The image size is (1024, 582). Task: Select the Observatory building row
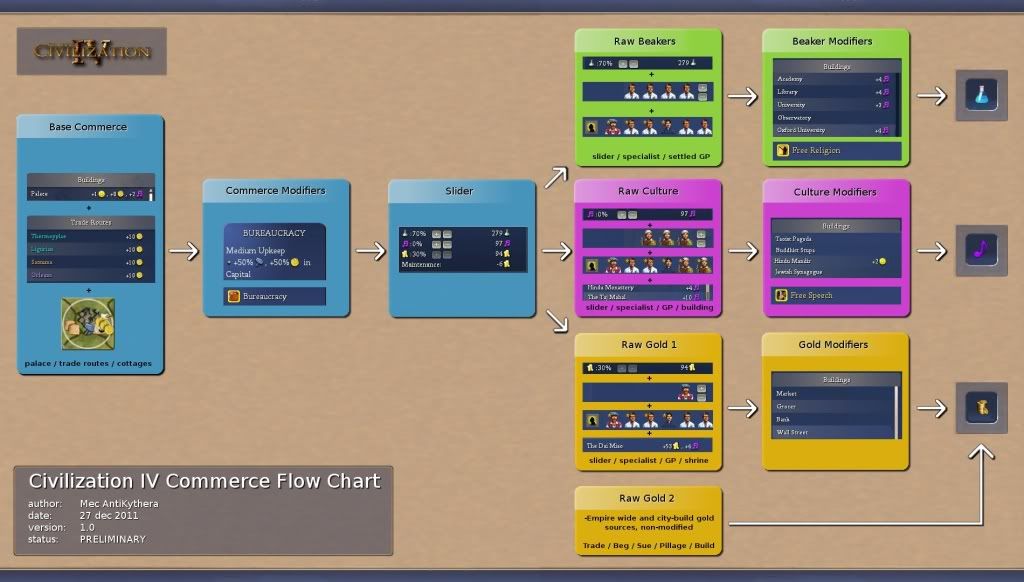pos(834,118)
